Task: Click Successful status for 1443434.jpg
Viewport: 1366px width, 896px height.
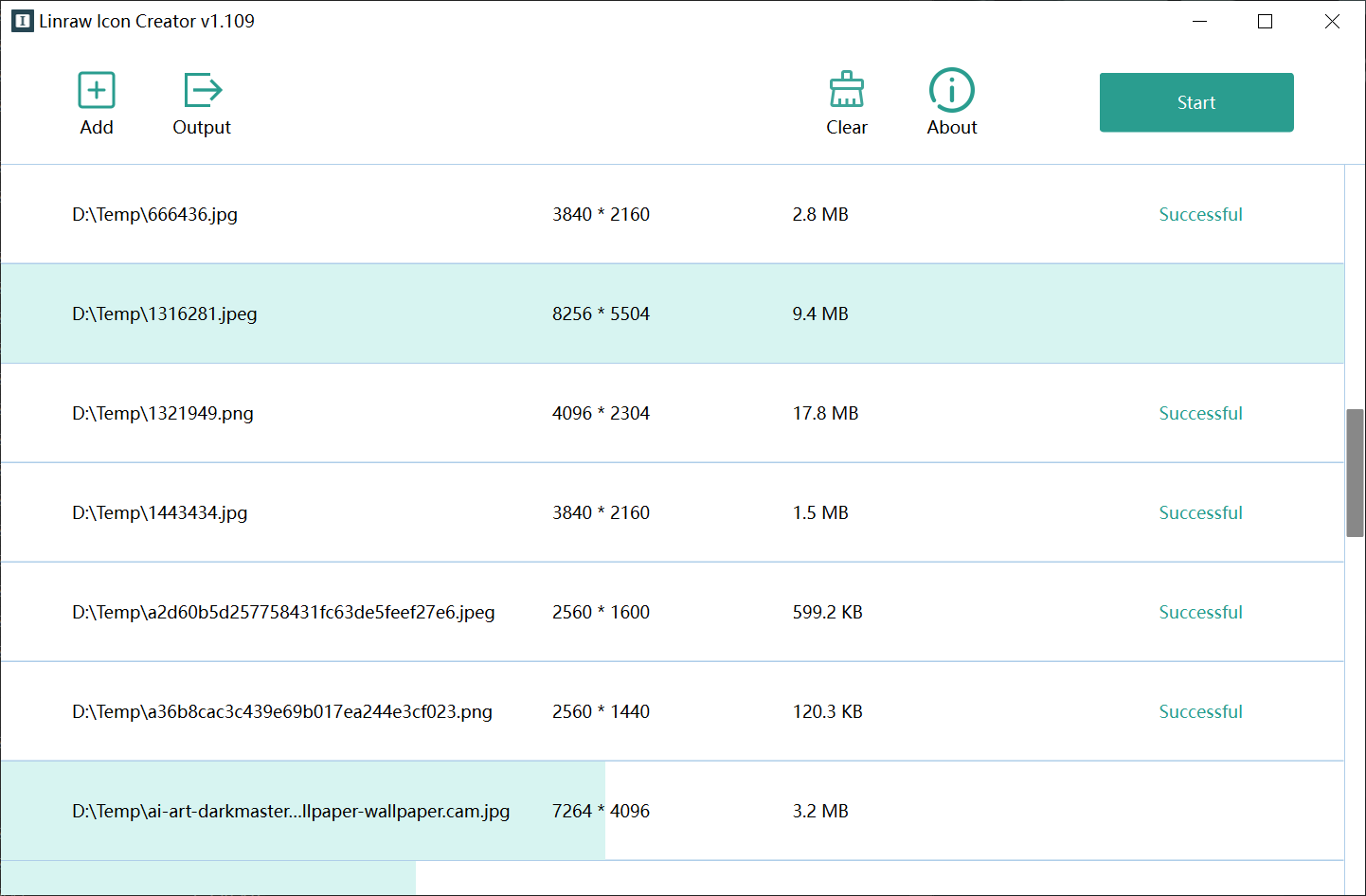Action: point(1201,512)
